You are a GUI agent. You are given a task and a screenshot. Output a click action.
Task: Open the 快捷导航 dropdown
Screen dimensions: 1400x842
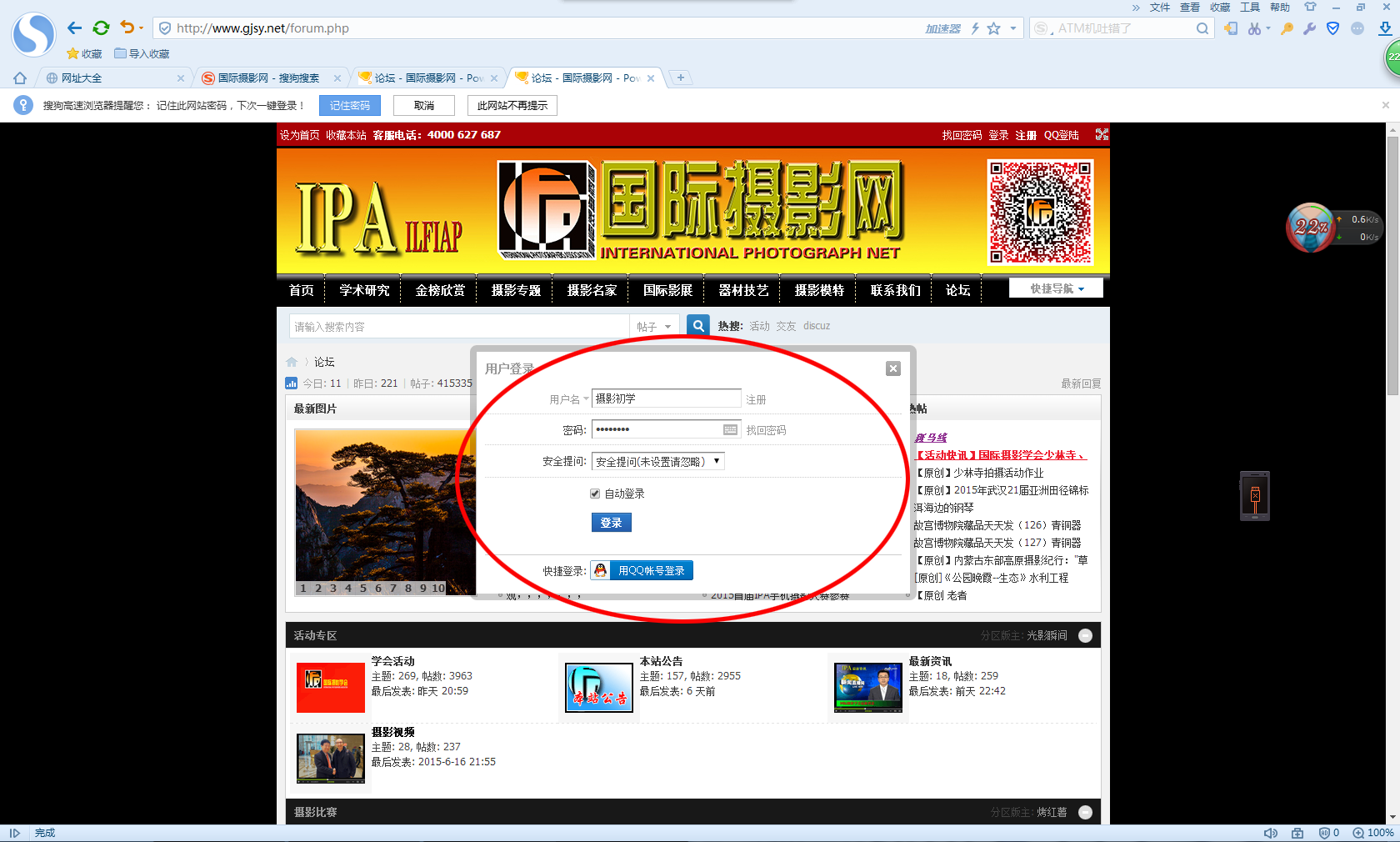(1056, 288)
